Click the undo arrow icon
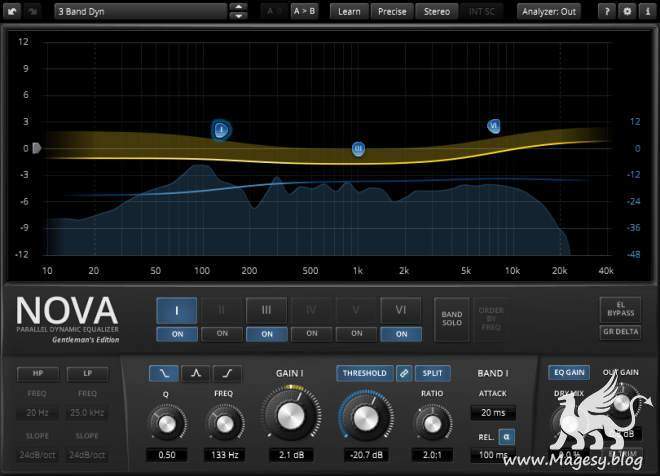This screenshot has width=660, height=476. click(x=12, y=11)
